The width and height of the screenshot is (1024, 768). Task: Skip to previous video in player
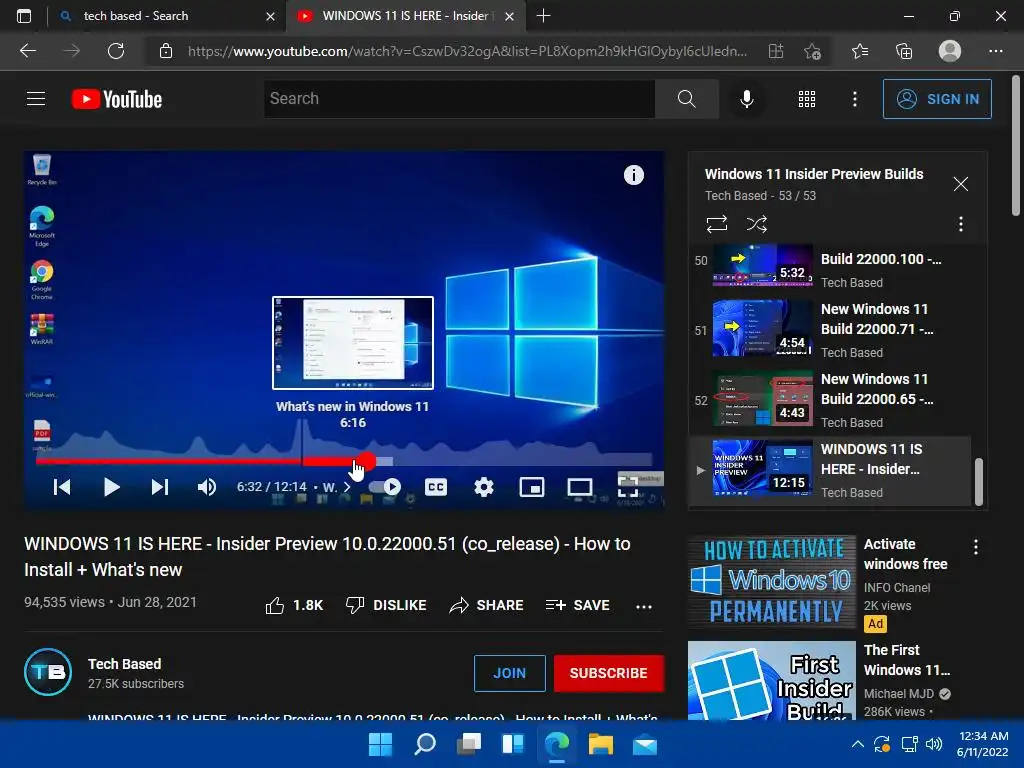tap(62, 487)
